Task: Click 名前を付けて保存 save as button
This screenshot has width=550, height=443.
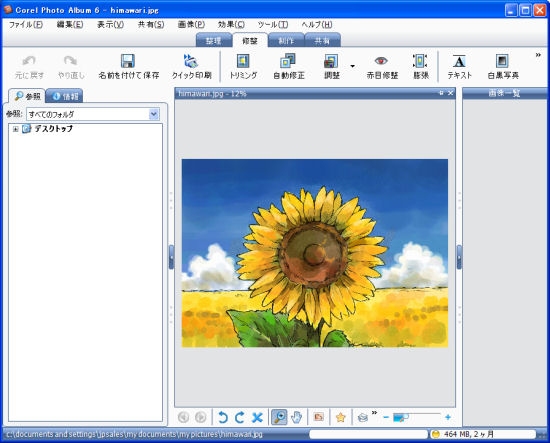Action: [128, 66]
